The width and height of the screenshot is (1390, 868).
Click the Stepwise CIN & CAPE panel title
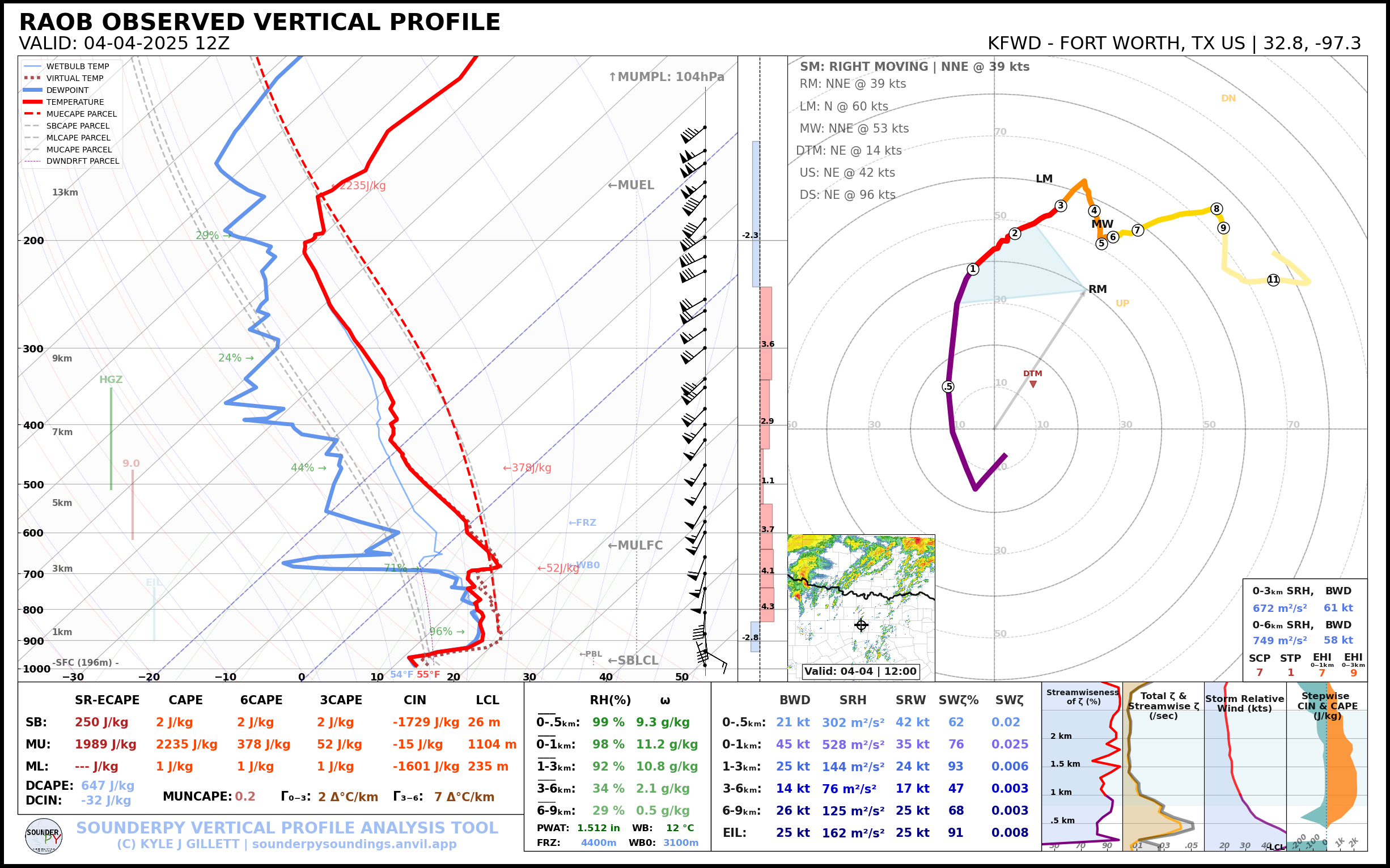[1327, 705]
